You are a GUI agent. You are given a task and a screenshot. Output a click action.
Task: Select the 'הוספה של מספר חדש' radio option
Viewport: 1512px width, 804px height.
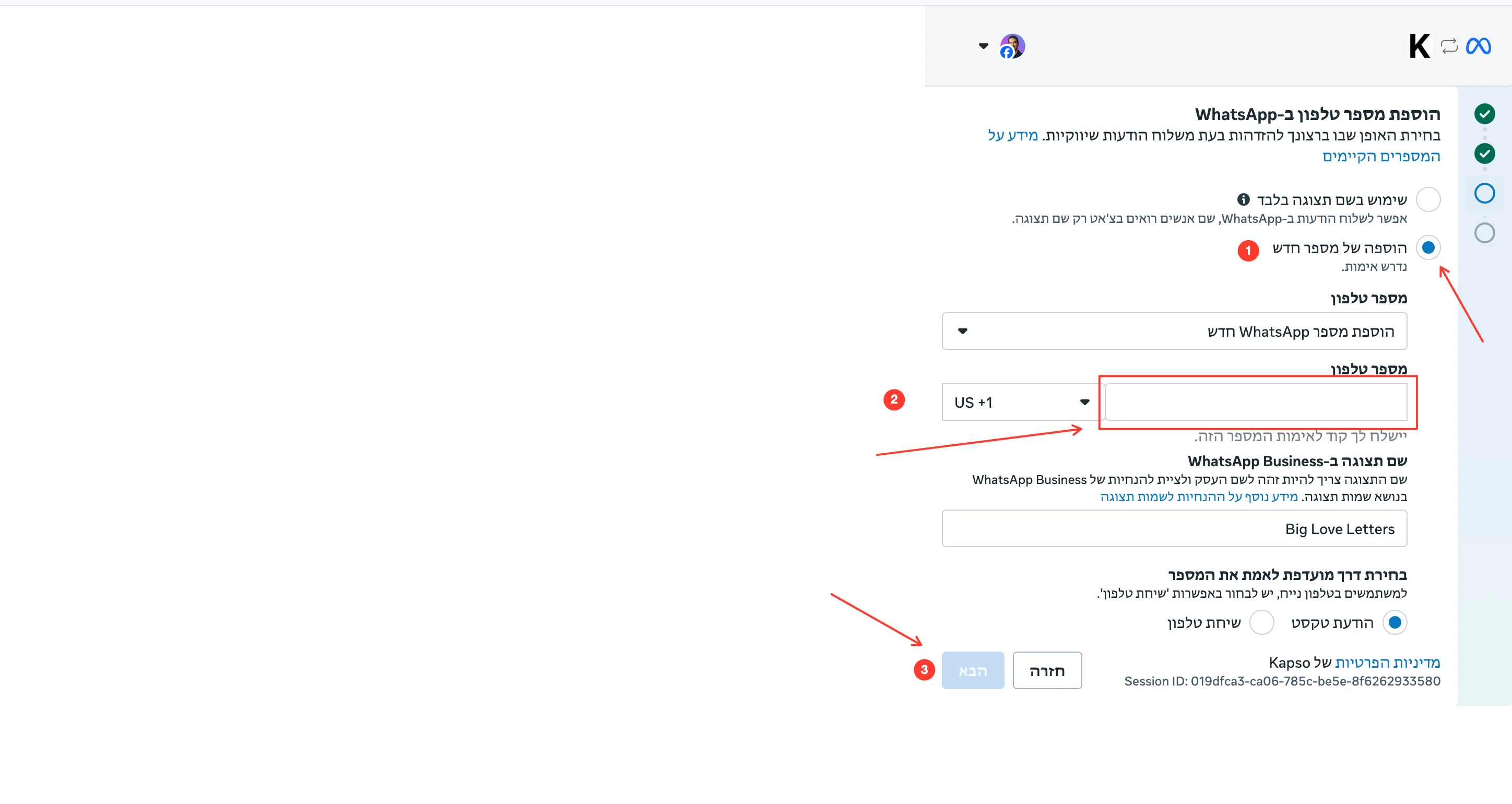click(x=1428, y=247)
